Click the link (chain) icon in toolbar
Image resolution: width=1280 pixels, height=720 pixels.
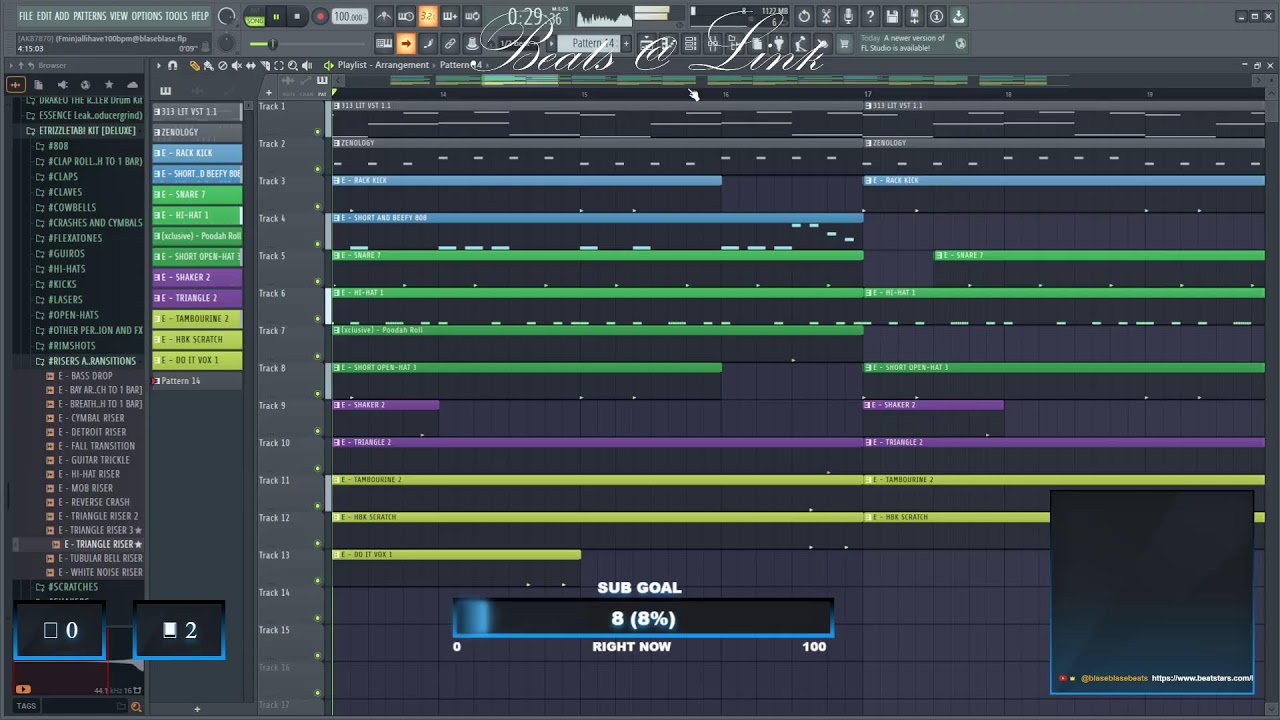[x=450, y=43]
